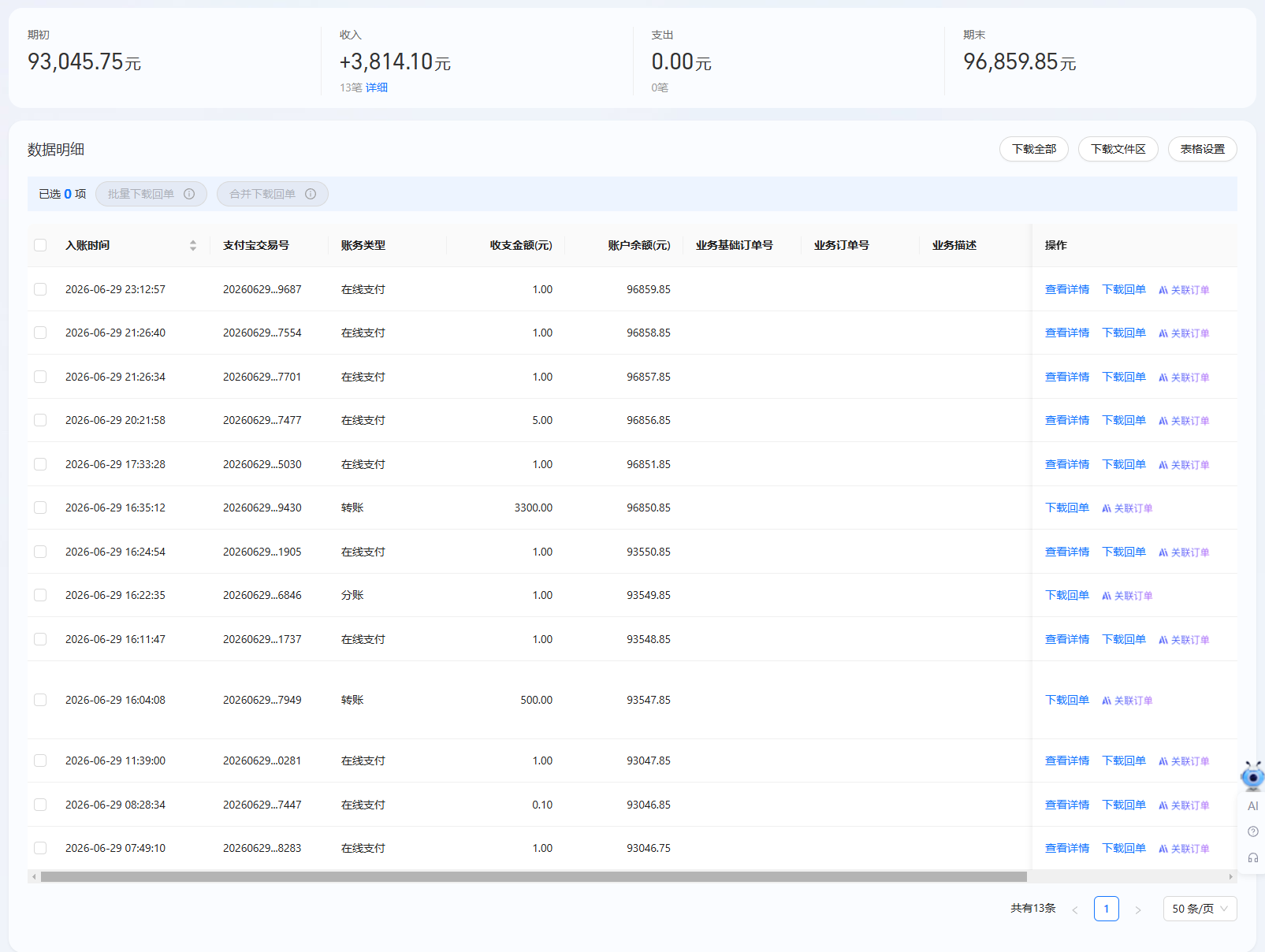Open 下载文件区 download area

pyautogui.click(x=1118, y=149)
